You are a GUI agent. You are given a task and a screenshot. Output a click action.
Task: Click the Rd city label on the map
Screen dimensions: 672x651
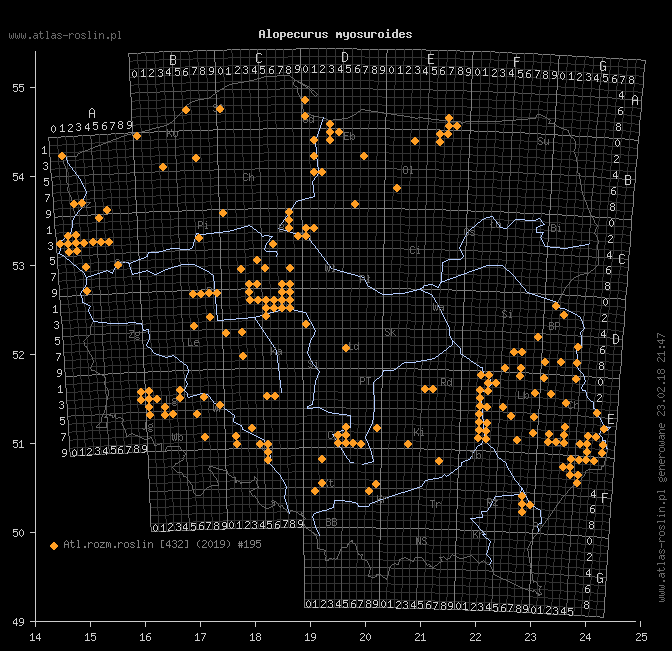[446, 382]
